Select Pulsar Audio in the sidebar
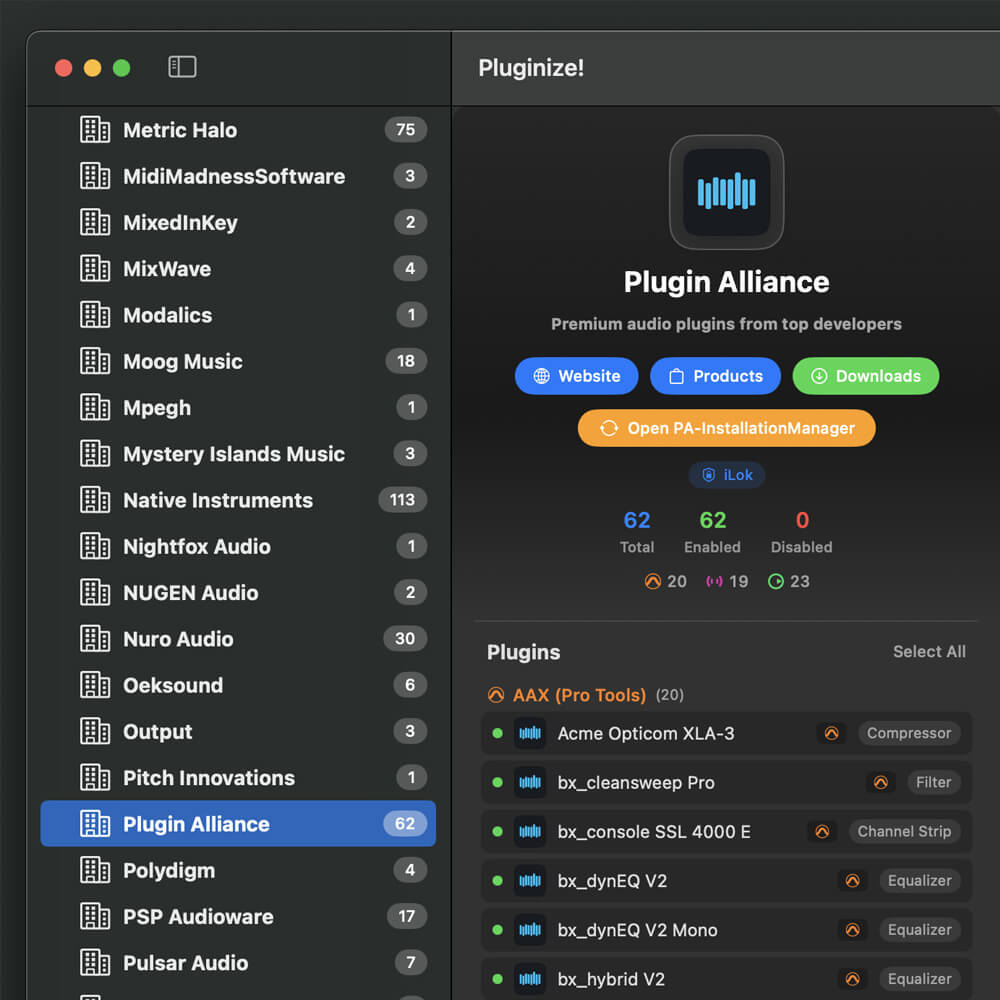 click(x=238, y=962)
